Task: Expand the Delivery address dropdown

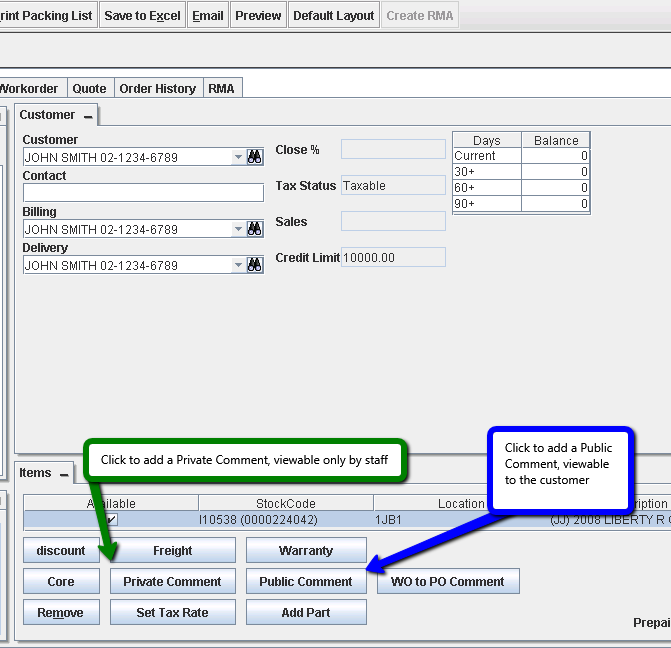Action: click(x=238, y=265)
